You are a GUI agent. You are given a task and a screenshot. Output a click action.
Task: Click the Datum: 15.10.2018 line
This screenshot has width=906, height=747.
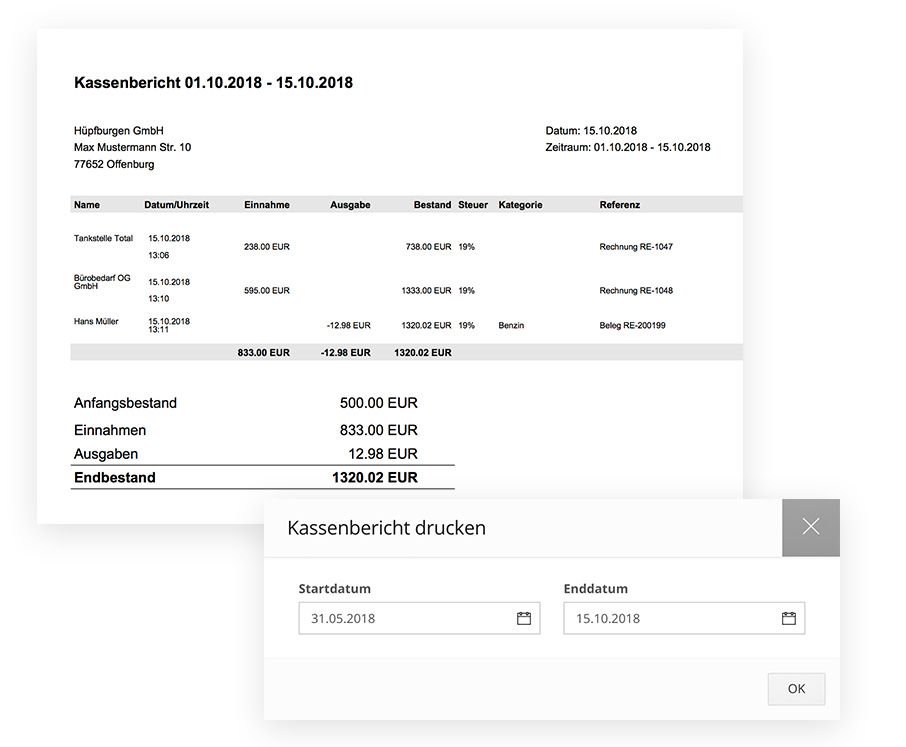[591, 131]
